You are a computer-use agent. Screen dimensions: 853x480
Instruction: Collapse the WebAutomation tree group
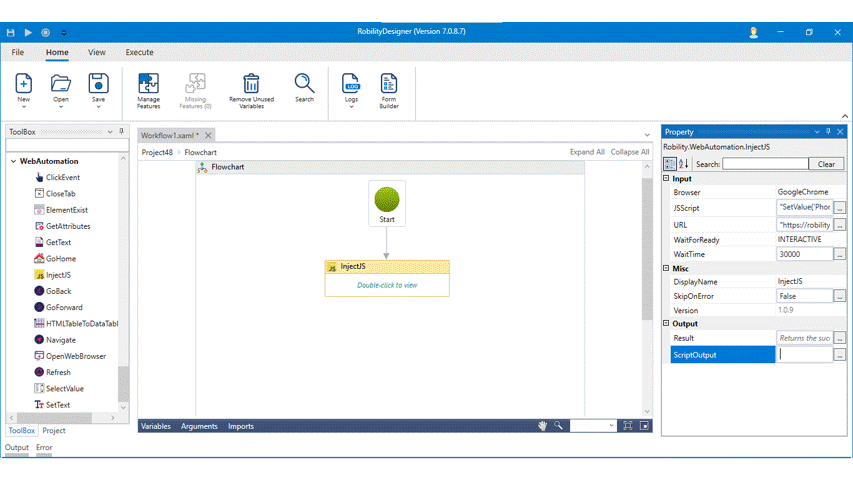[13, 161]
